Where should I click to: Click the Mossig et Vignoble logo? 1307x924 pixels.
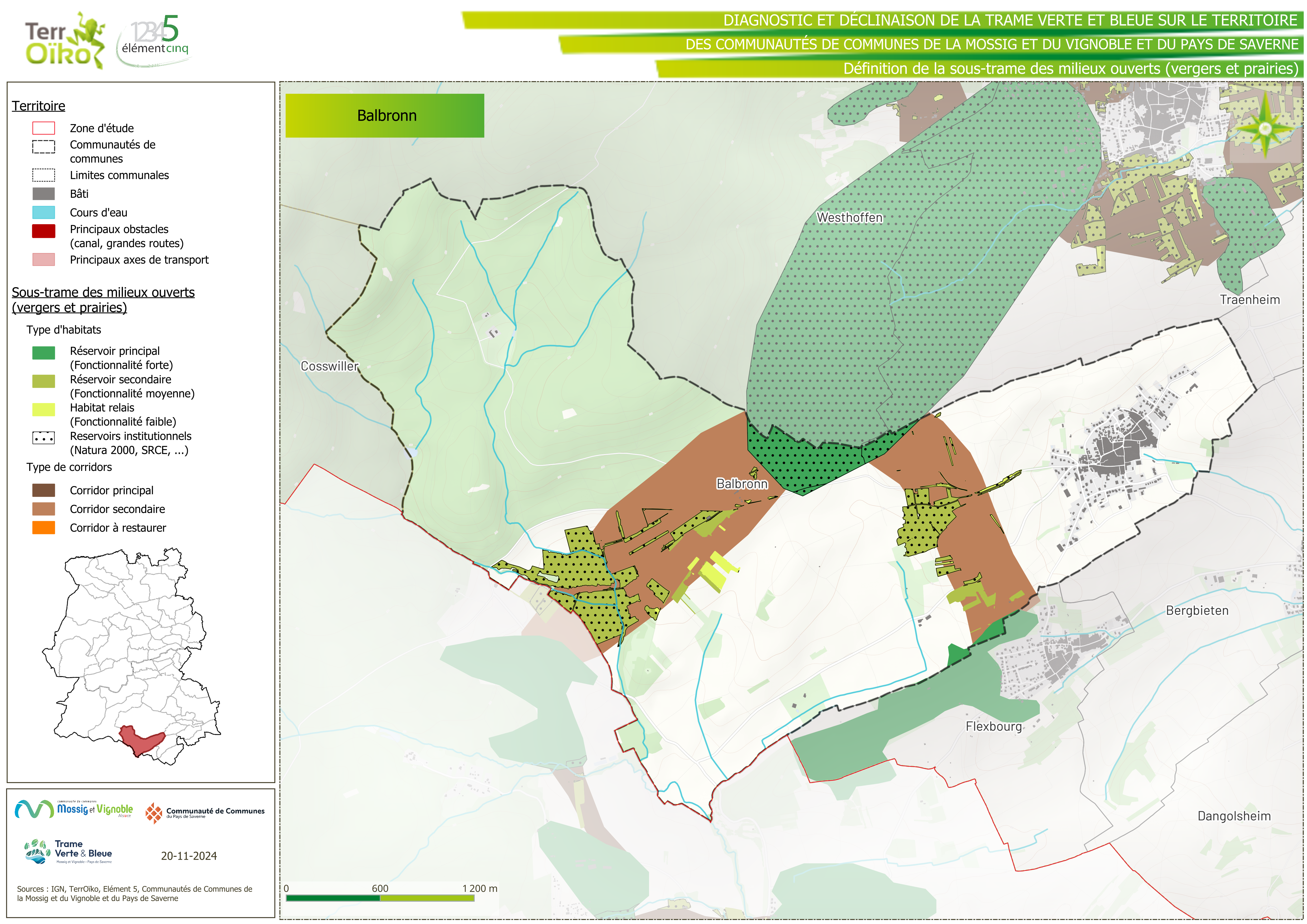pos(74,809)
